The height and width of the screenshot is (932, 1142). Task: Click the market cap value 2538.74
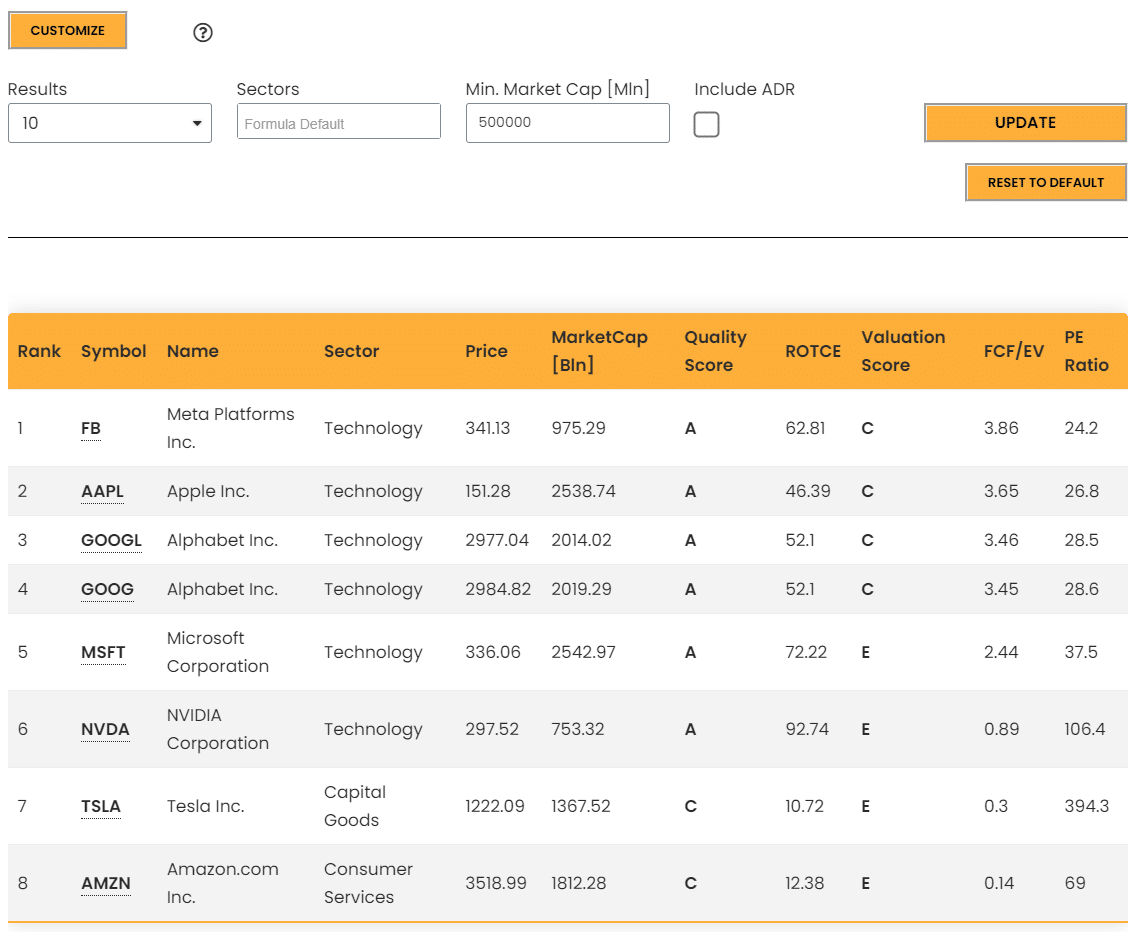[x=583, y=491]
